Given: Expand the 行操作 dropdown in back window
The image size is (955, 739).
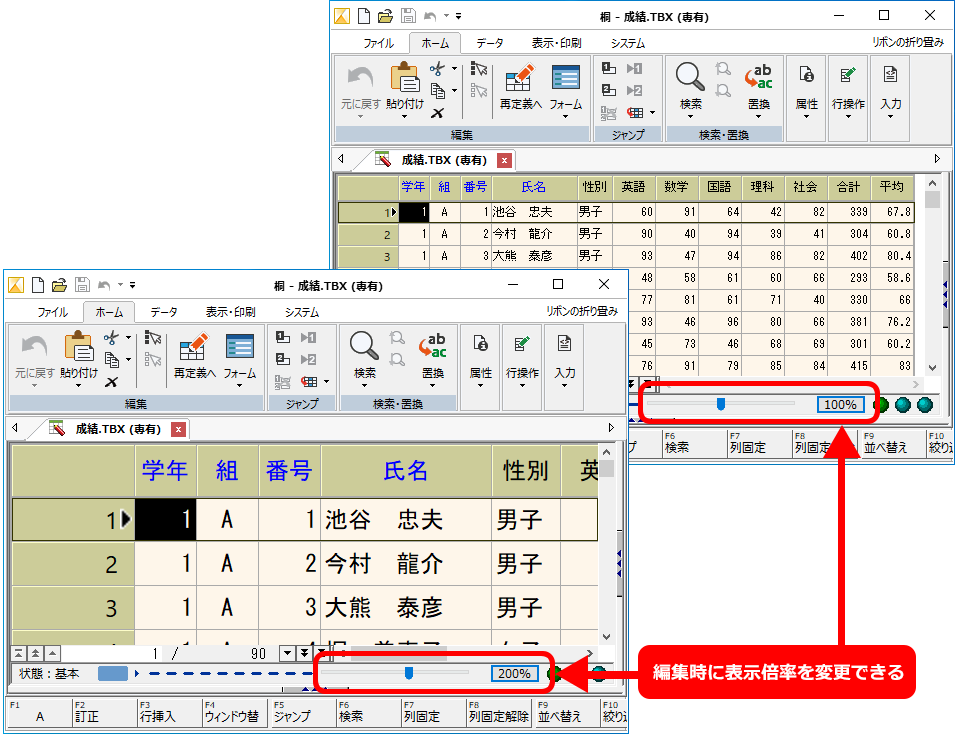Looking at the screenshot, I should click(848, 116).
